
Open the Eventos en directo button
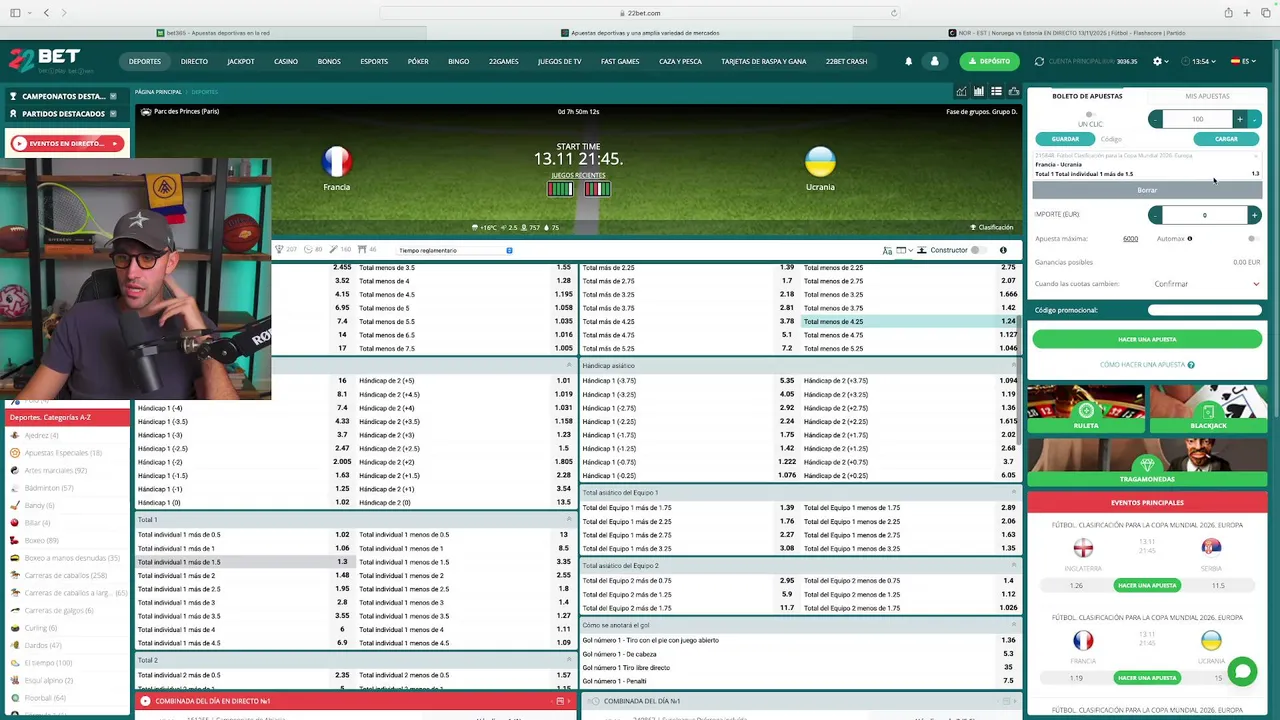[x=66, y=144]
